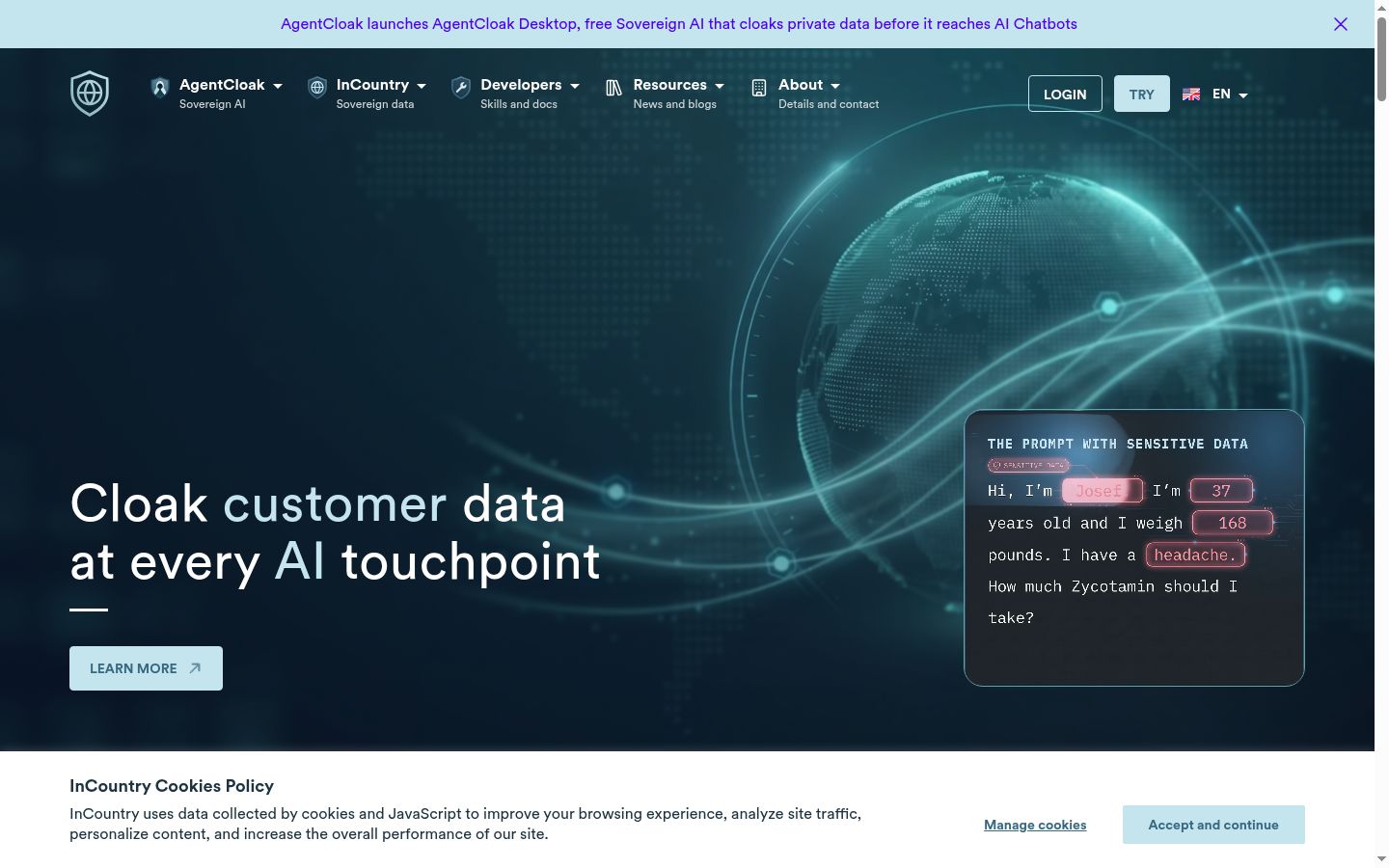The image size is (1389, 868).
Task: Click the 'Details and contact' subtitle text
Action: point(829,104)
